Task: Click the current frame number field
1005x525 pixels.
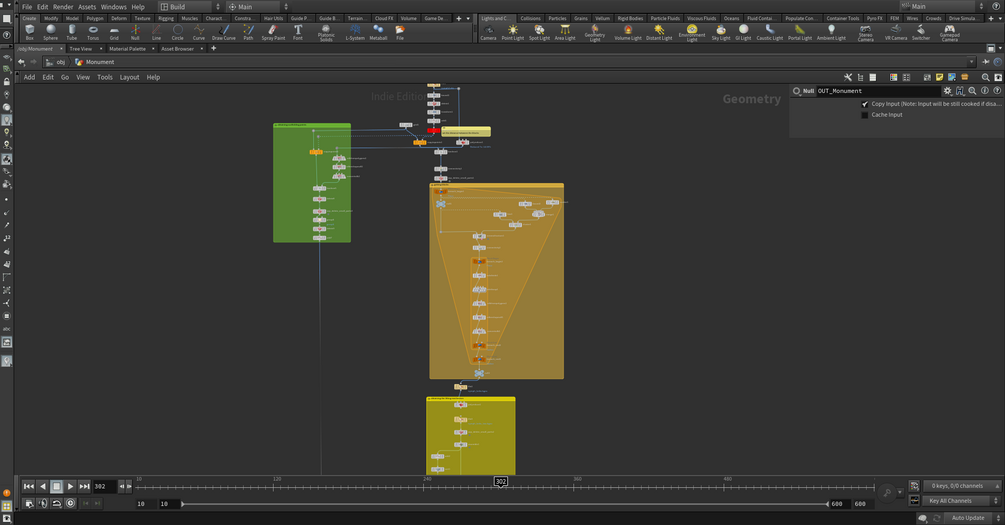Action: pos(104,487)
